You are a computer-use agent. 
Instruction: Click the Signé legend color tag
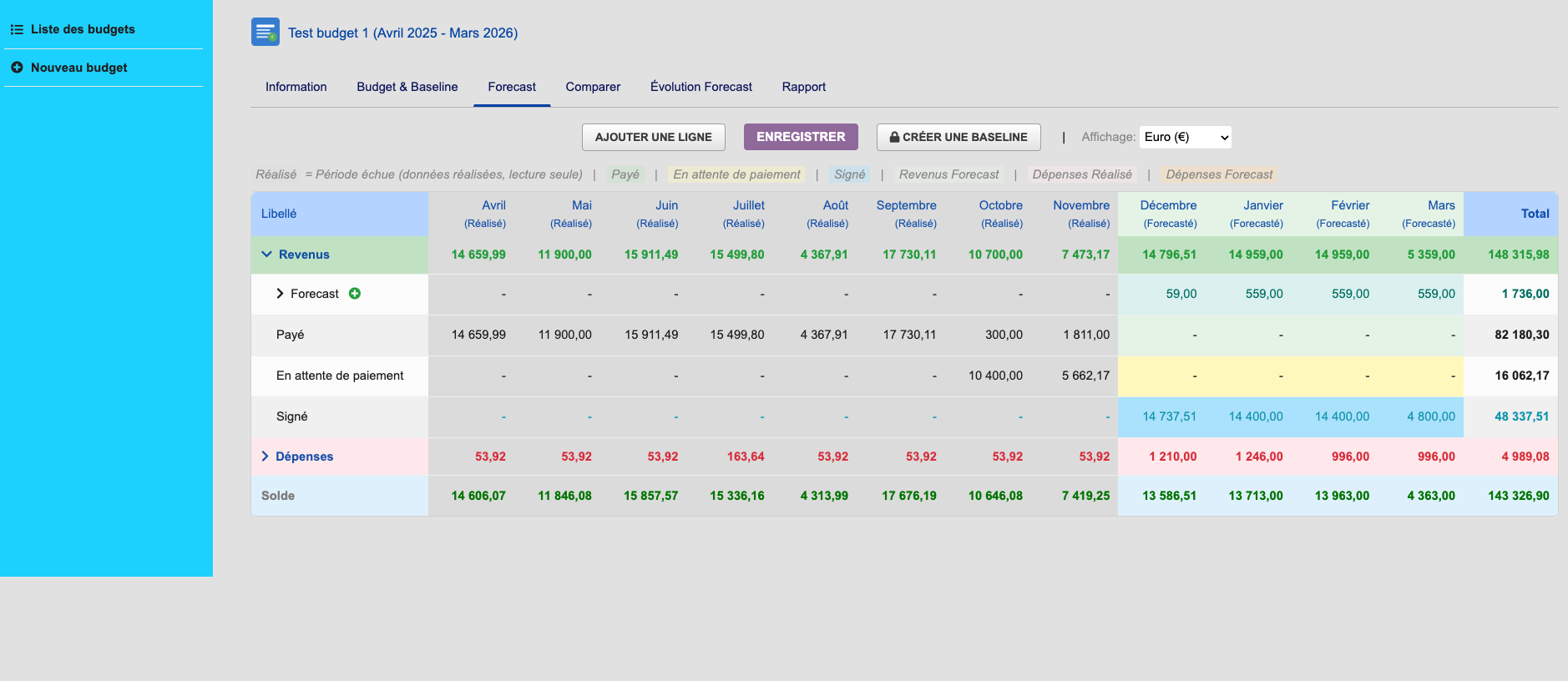click(849, 174)
